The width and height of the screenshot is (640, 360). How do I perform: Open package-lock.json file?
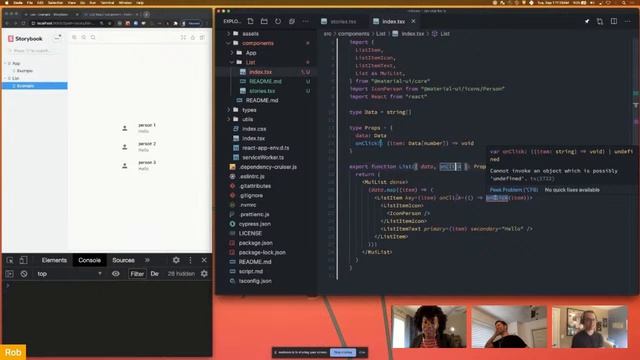coord(262,252)
